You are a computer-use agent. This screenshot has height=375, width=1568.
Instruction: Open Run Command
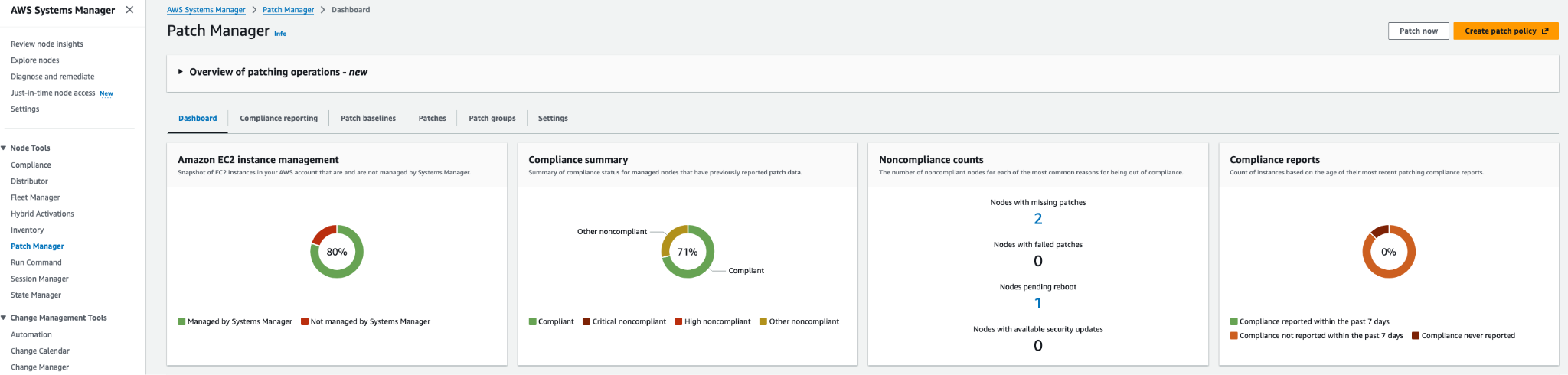[36, 262]
